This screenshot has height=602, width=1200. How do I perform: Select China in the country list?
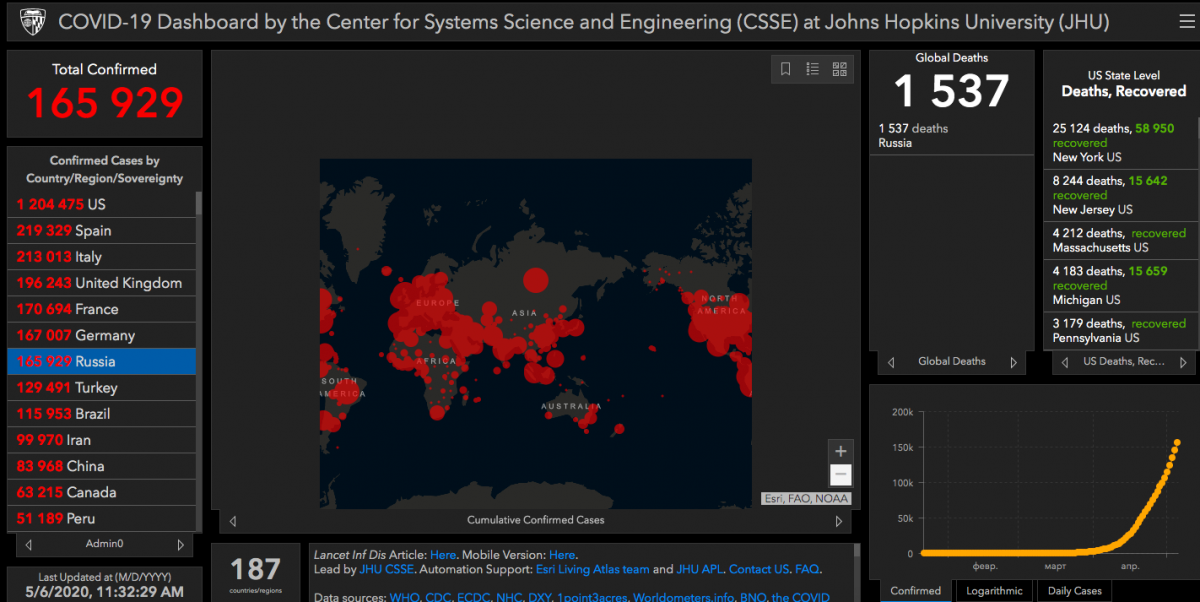(102, 466)
